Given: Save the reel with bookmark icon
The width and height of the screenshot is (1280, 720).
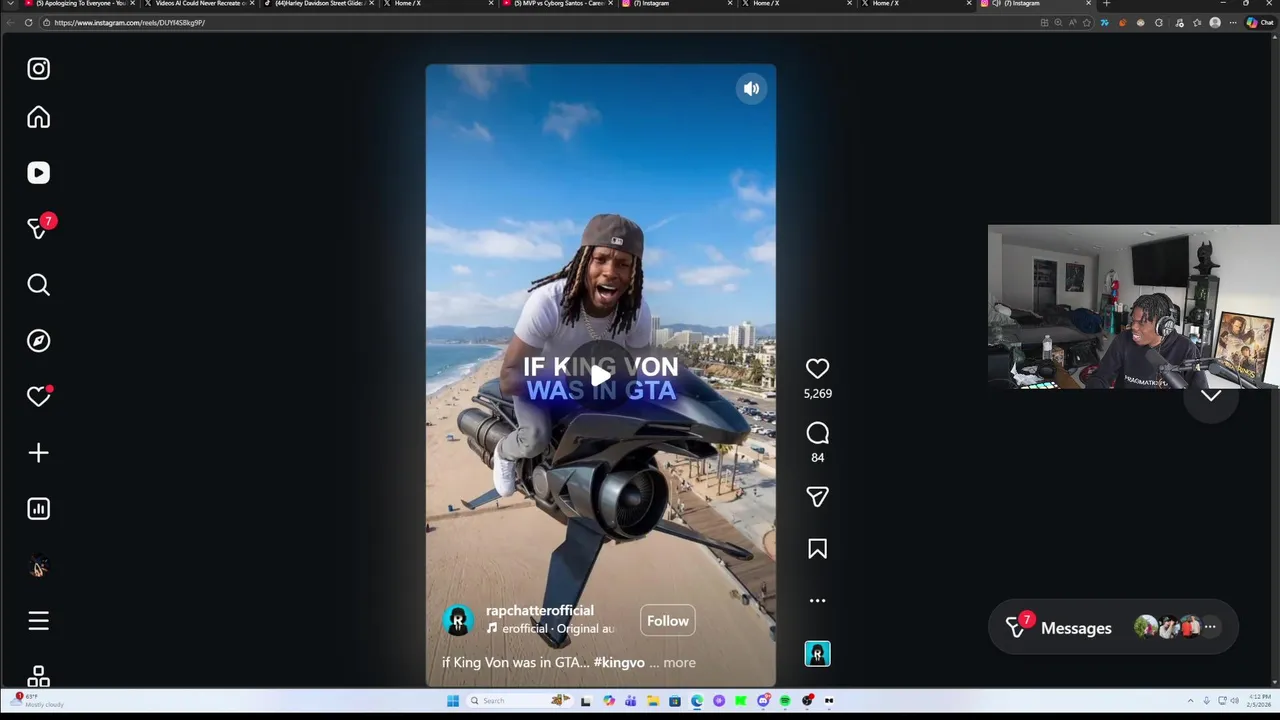Looking at the screenshot, I should (x=817, y=549).
